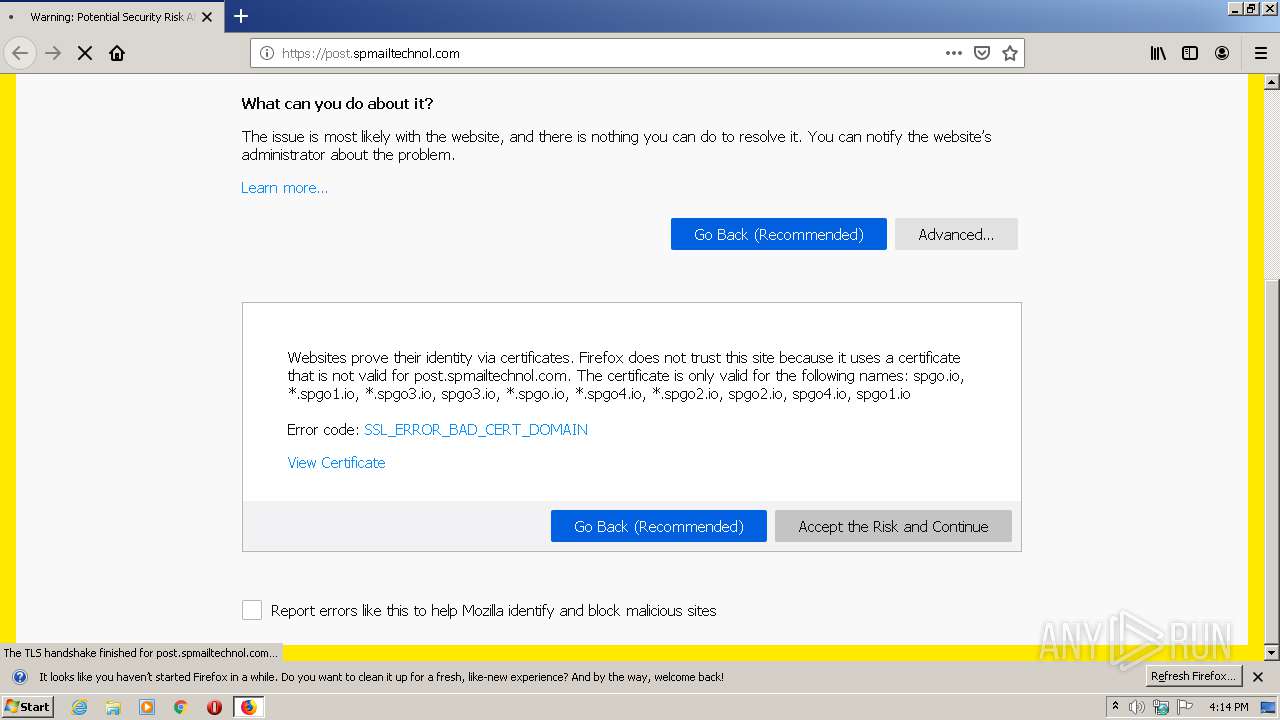Image resolution: width=1280 pixels, height=720 pixels.
Task: Save page to Pocket icon
Action: coord(982,53)
